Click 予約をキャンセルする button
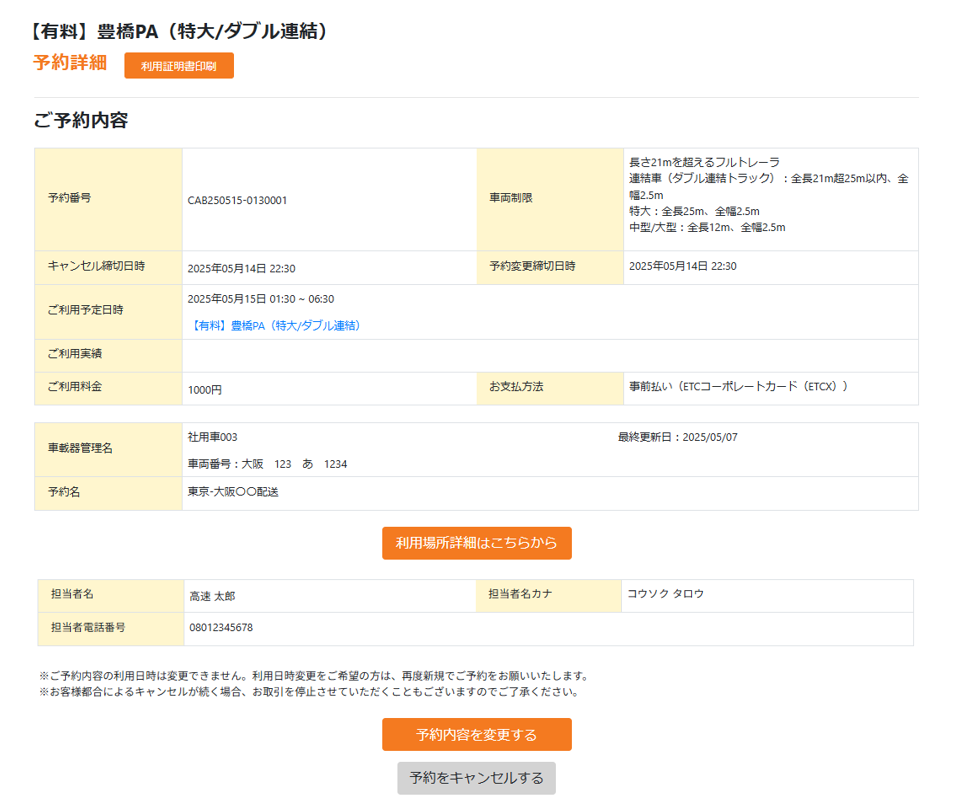 [476, 778]
